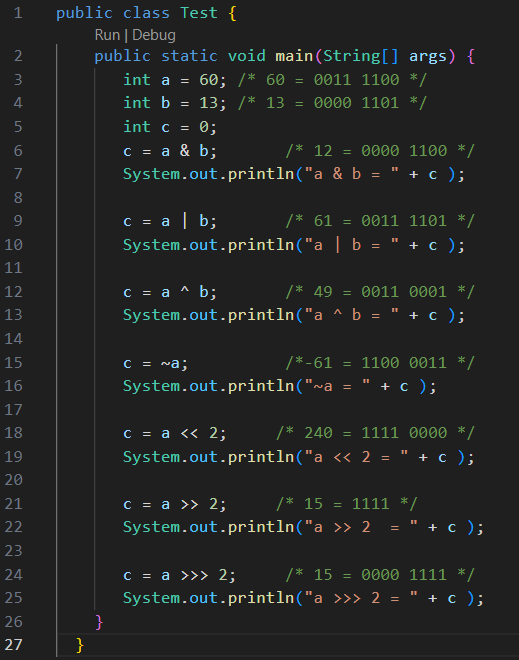The height and width of the screenshot is (660, 519).
Task: Click line number 27 in the gutter
Action: pos(13,644)
